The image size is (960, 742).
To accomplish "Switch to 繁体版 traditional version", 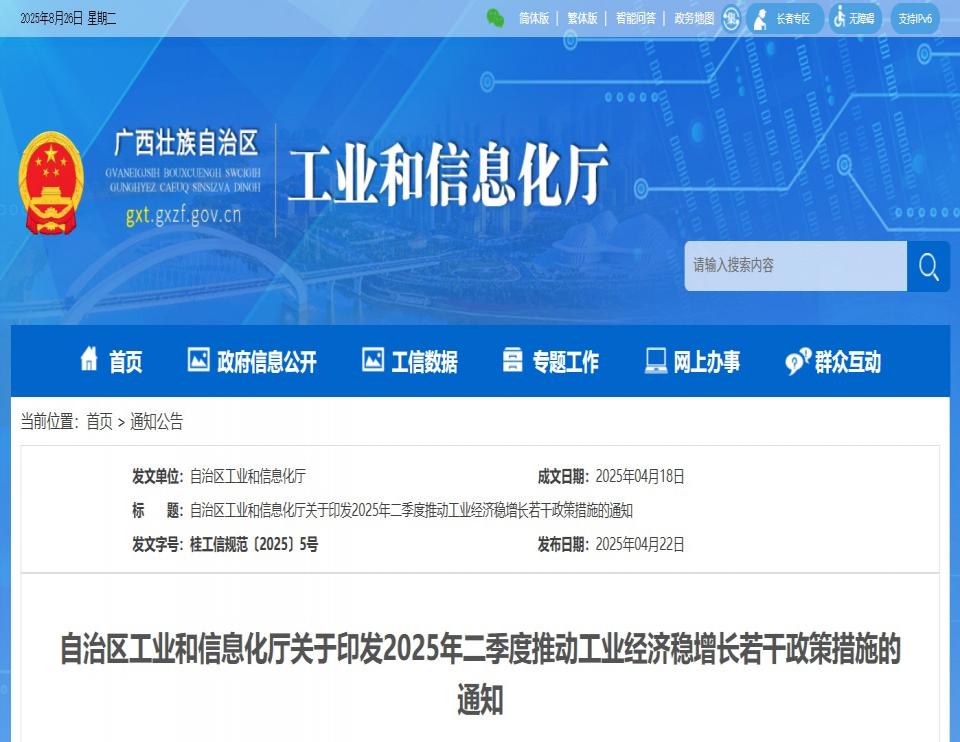I will [582, 18].
